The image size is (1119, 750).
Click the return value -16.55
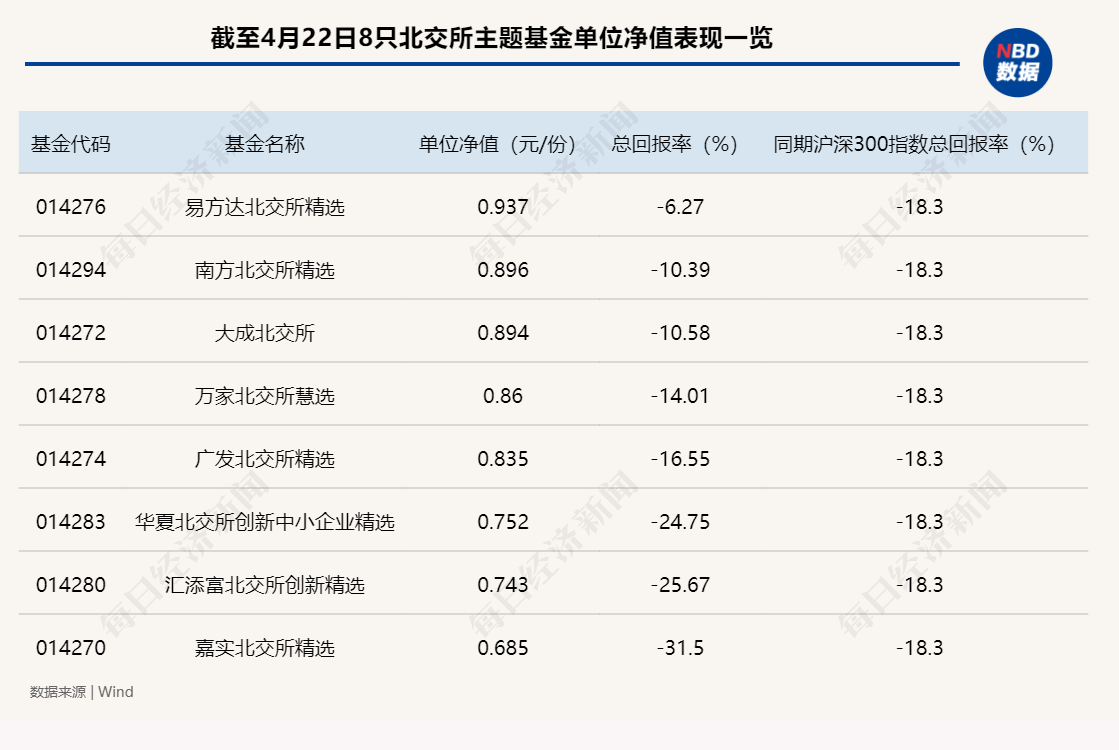pyautogui.click(x=680, y=458)
